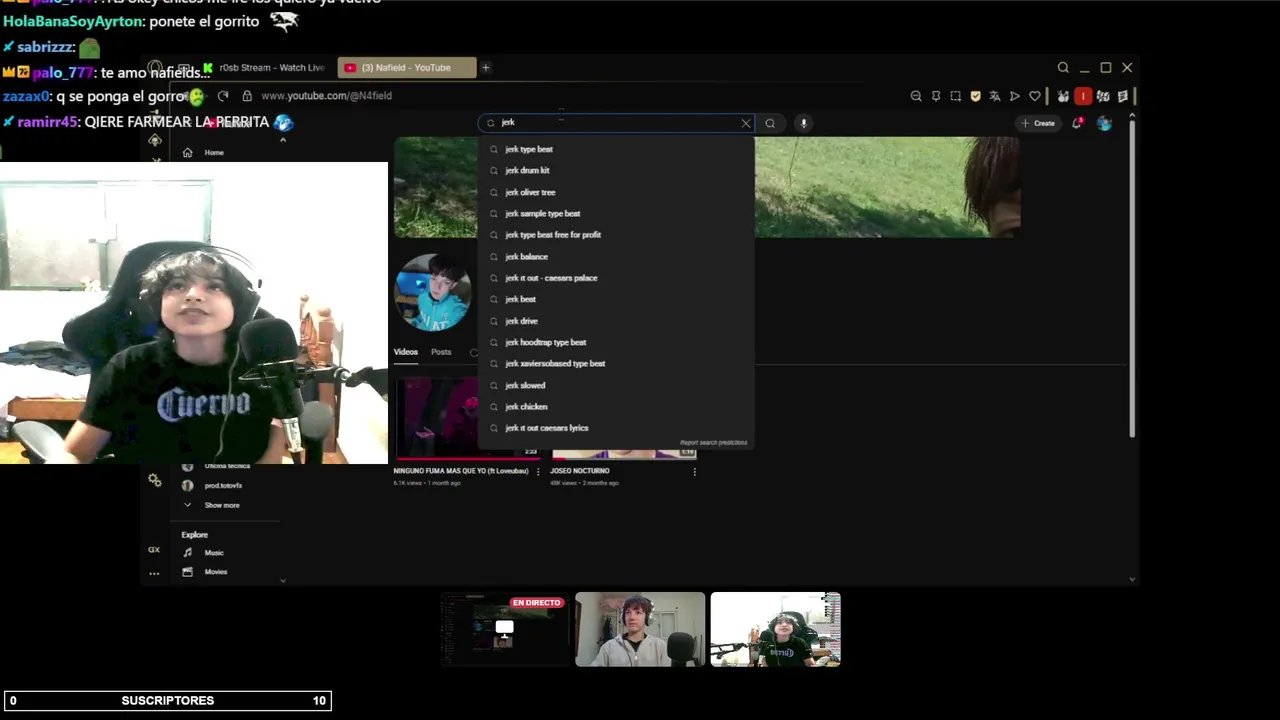Screen dimensions: 1280x720
Task: Click the pin toolbar icon
Action: (936, 96)
